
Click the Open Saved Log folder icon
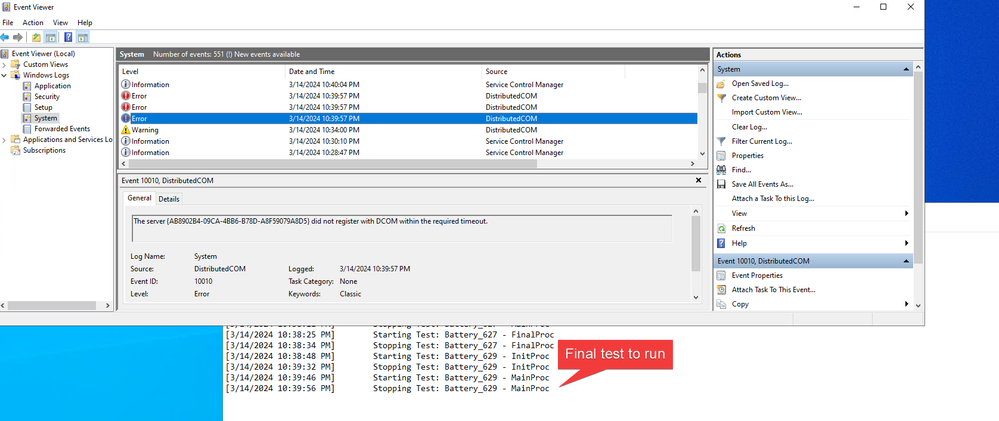click(721, 84)
